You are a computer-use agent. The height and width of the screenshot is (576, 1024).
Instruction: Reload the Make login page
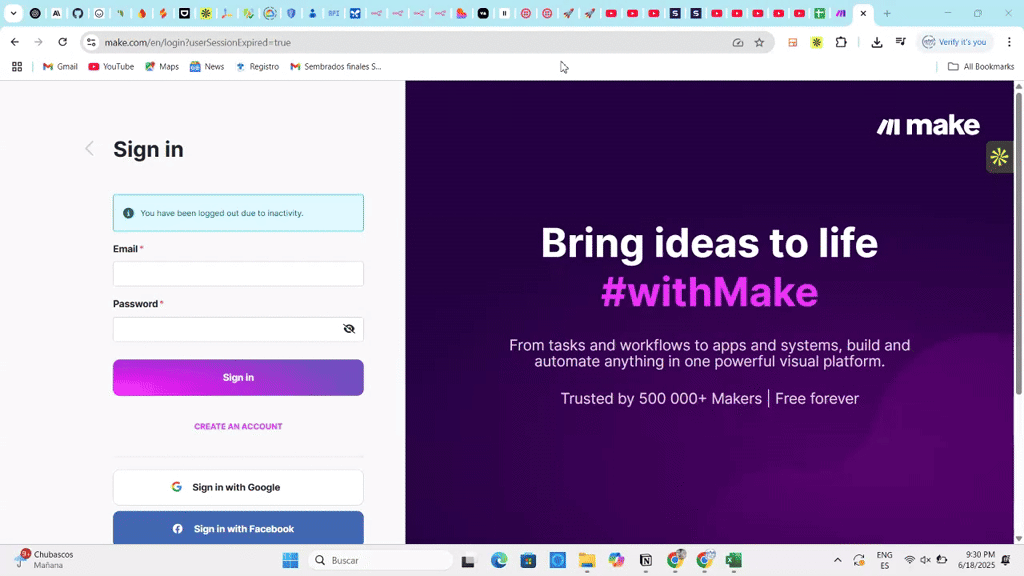[x=63, y=42]
